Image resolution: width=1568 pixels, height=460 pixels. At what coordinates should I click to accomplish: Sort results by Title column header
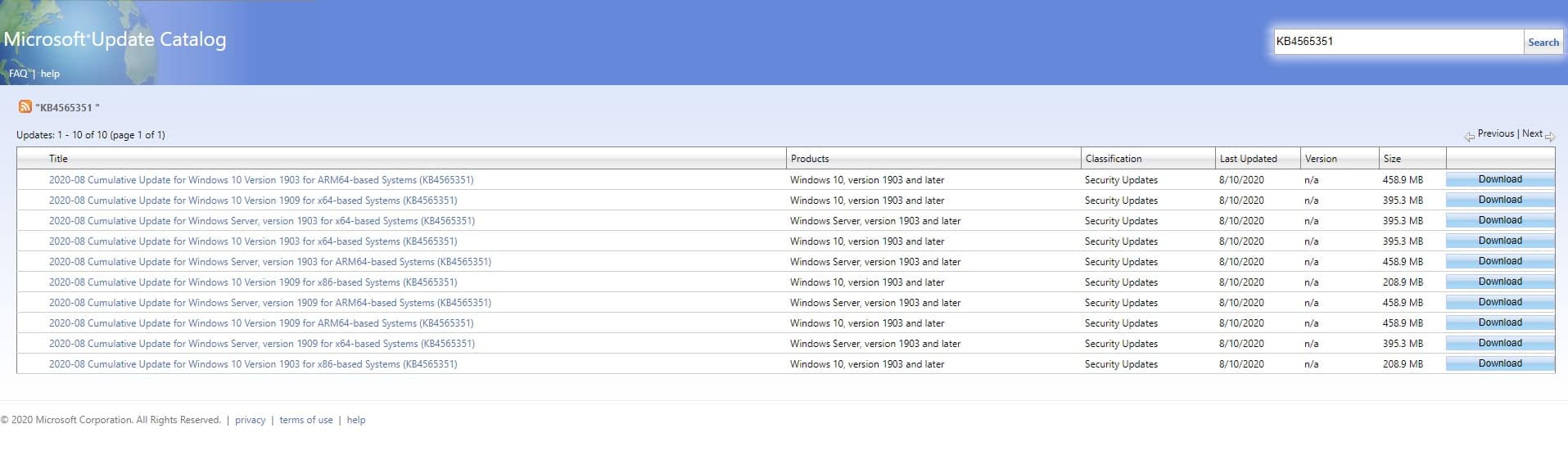pyautogui.click(x=58, y=159)
